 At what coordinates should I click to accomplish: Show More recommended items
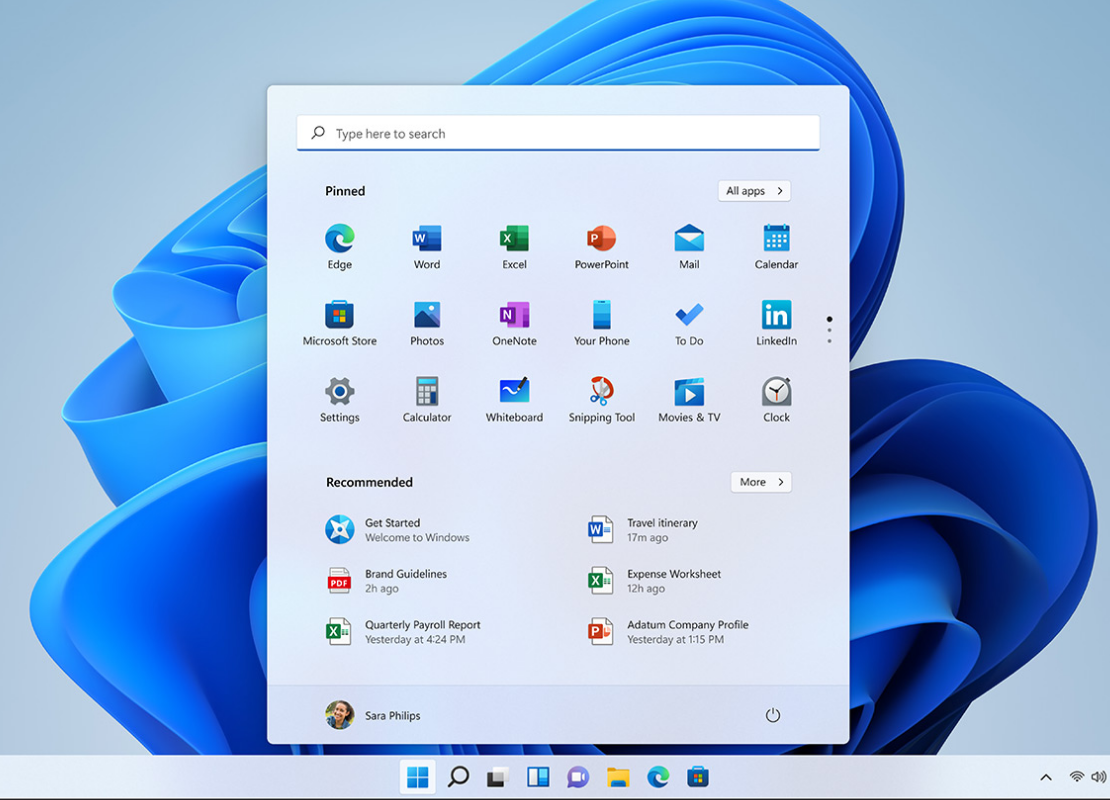761,482
